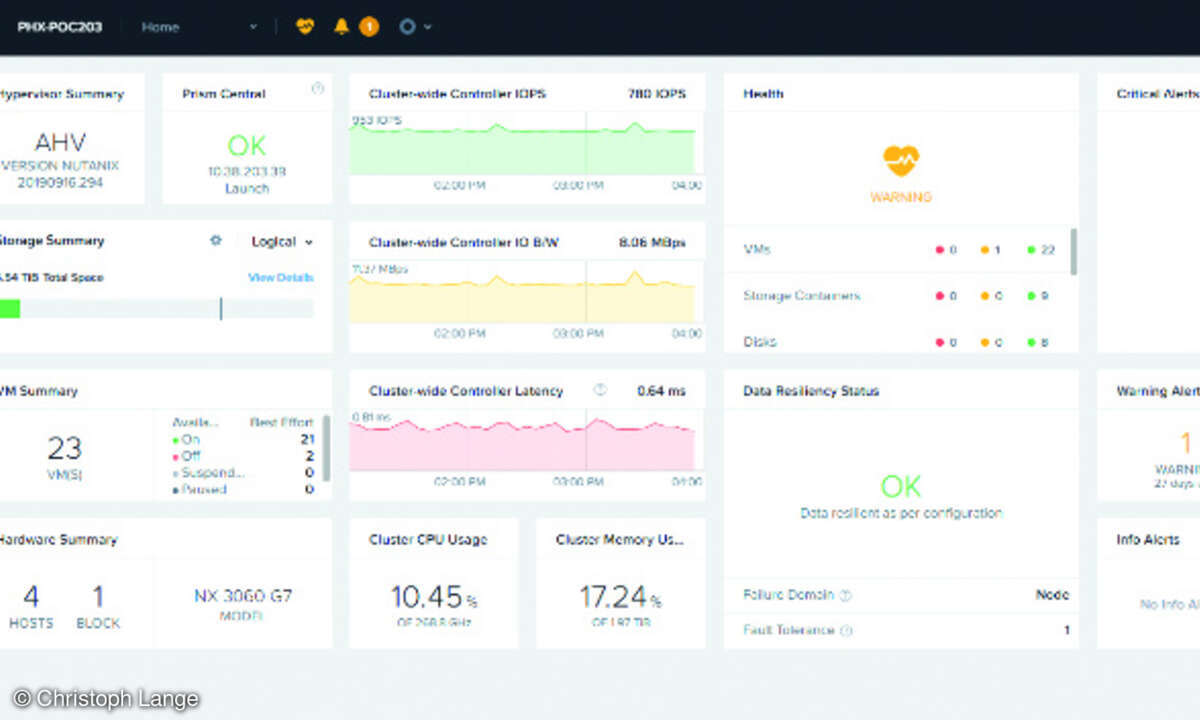Select the Disks row in Health
1200x720 pixels.
(896, 342)
